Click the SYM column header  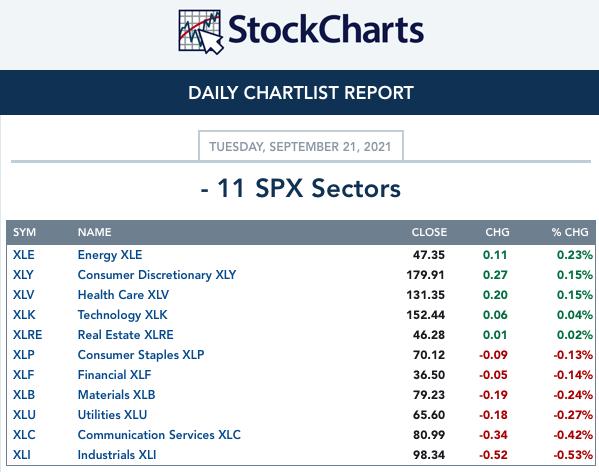click(24, 232)
